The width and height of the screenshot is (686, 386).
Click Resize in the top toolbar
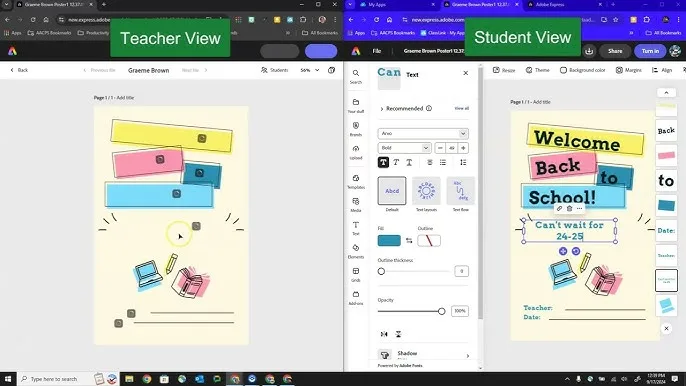click(504, 70)
